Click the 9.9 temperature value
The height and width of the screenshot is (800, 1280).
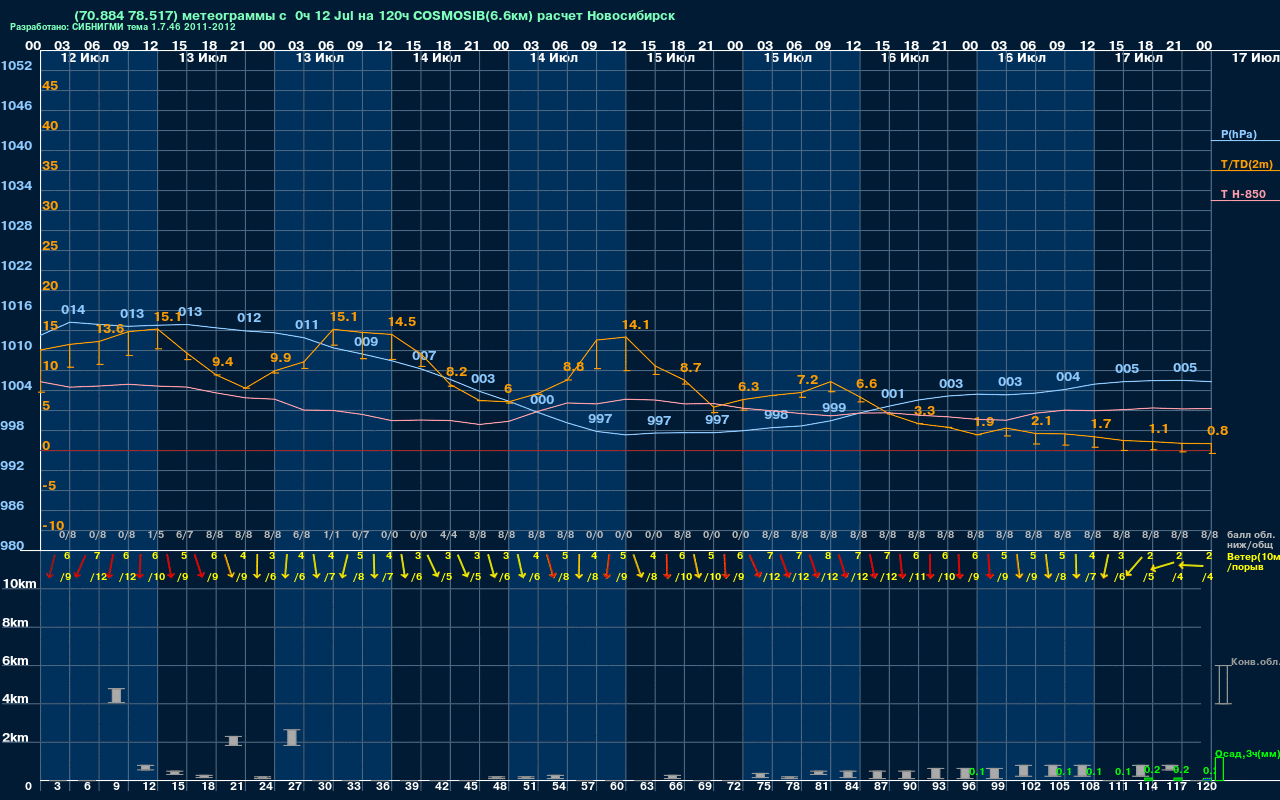coord(281,358)
